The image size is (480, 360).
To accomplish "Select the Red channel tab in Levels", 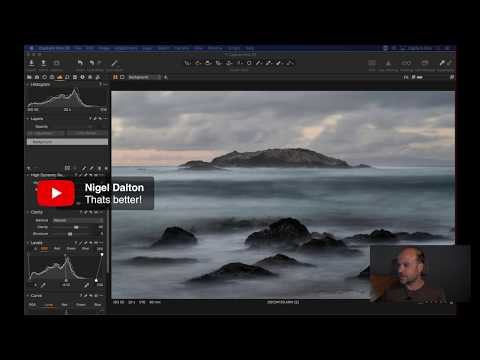I will (57, 249).
